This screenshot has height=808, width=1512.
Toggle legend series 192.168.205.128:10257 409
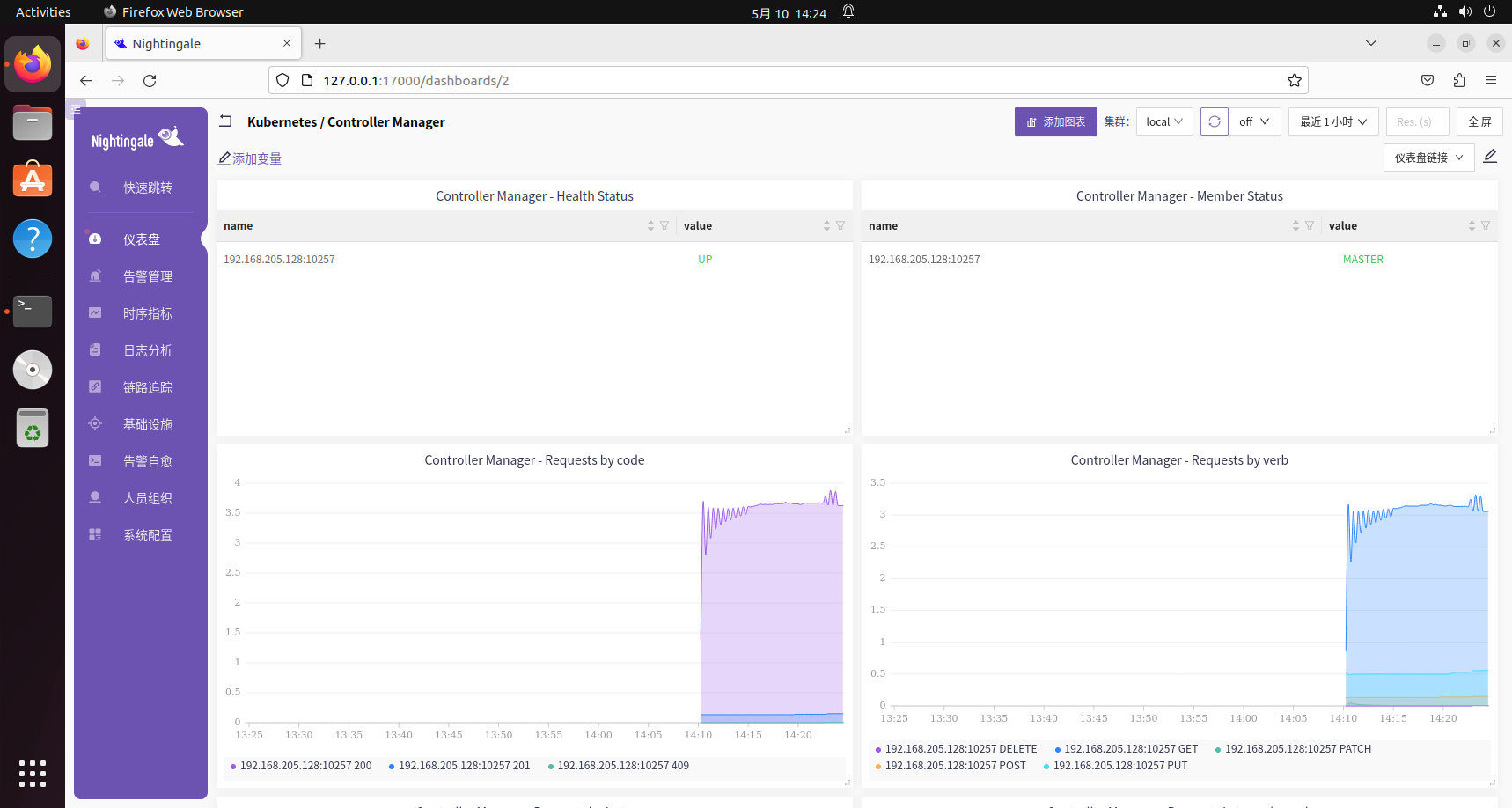(x=619, y=766)
